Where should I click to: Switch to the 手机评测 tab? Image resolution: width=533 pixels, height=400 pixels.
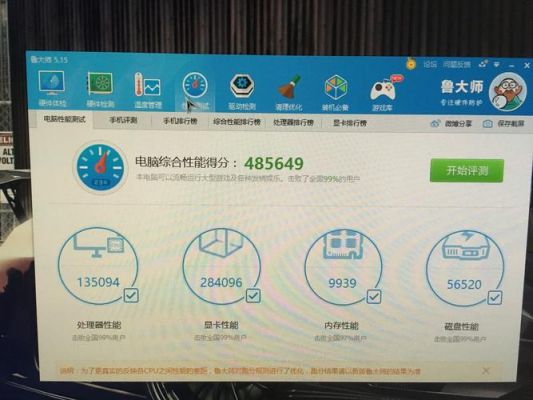click(123, 120)
